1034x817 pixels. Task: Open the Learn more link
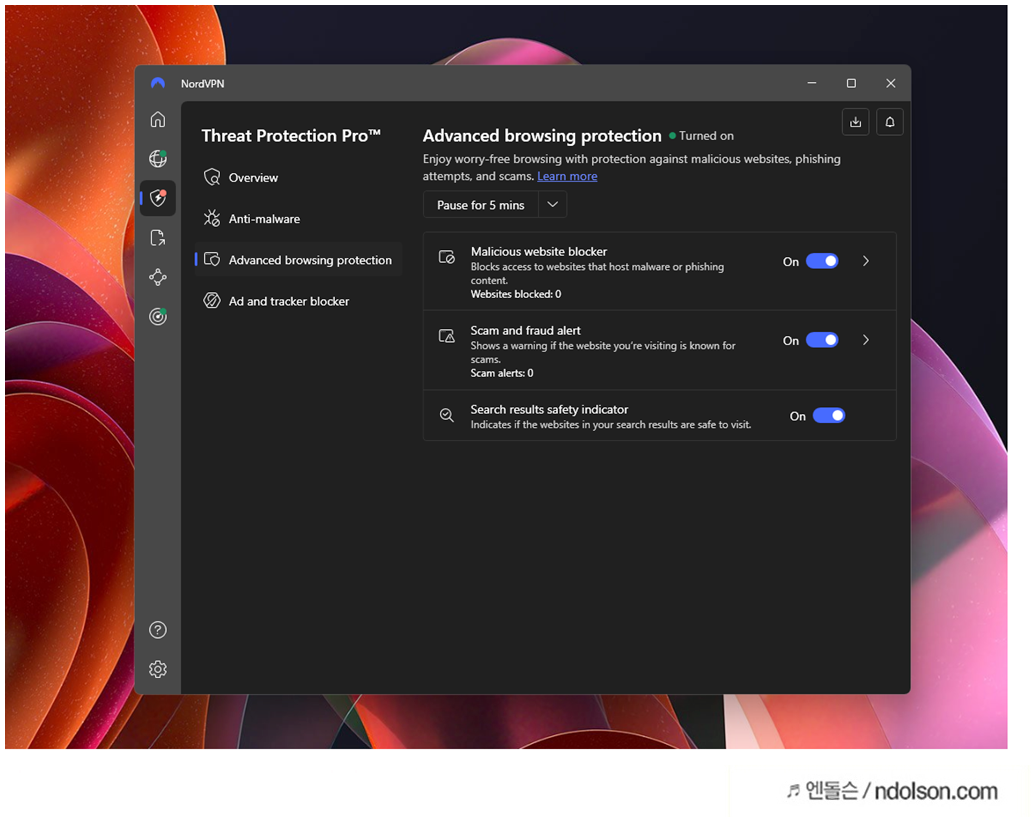(567, 176)
